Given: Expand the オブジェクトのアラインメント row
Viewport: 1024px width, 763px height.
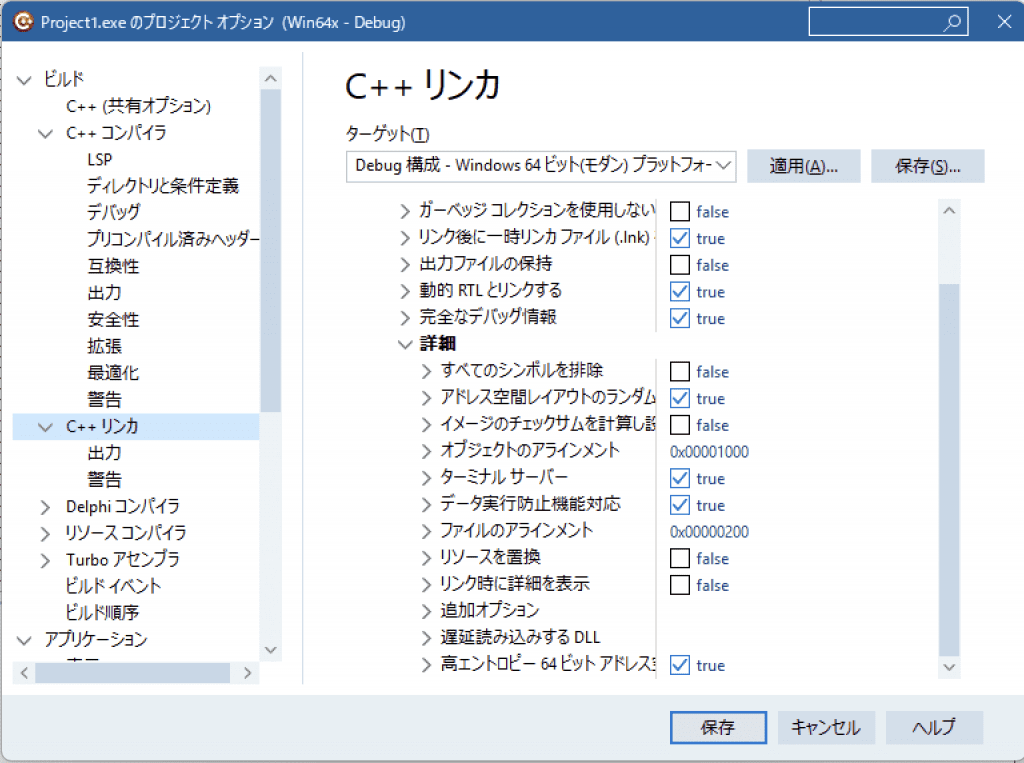Looking at the screenshot, I should (x=426, y=451).
